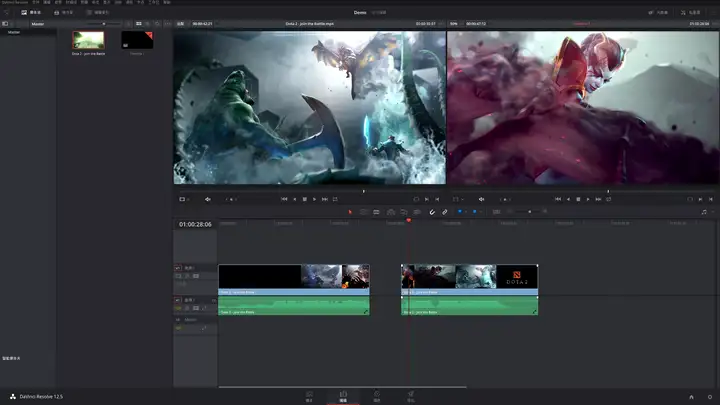Toggle loop playback in timeline viewer

tap(609, 199)
